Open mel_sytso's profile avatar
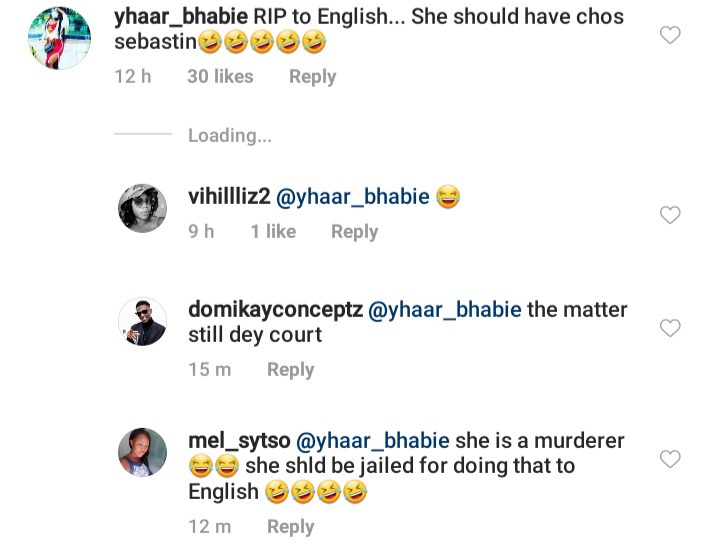The width and height of the screenshot is (720, 552). pos(142,452)
